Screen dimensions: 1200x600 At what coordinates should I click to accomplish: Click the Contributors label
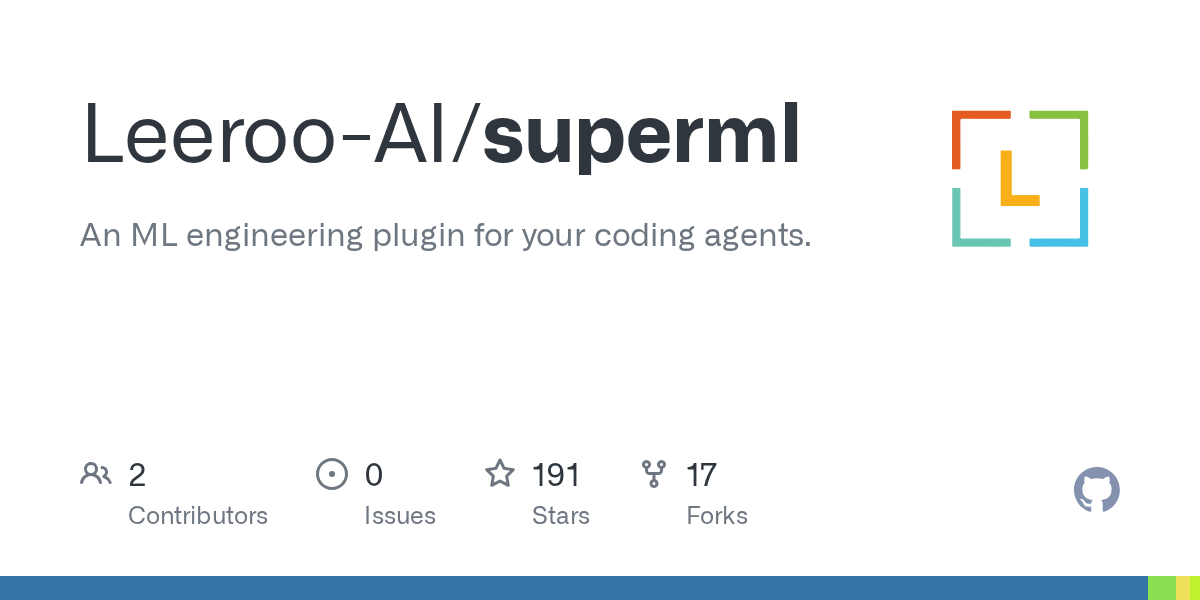198,516
